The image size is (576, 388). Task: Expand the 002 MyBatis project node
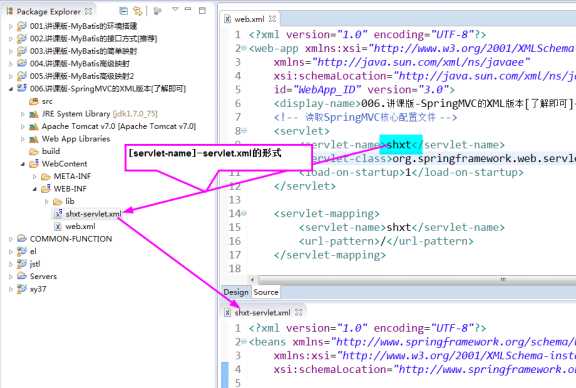11,39
